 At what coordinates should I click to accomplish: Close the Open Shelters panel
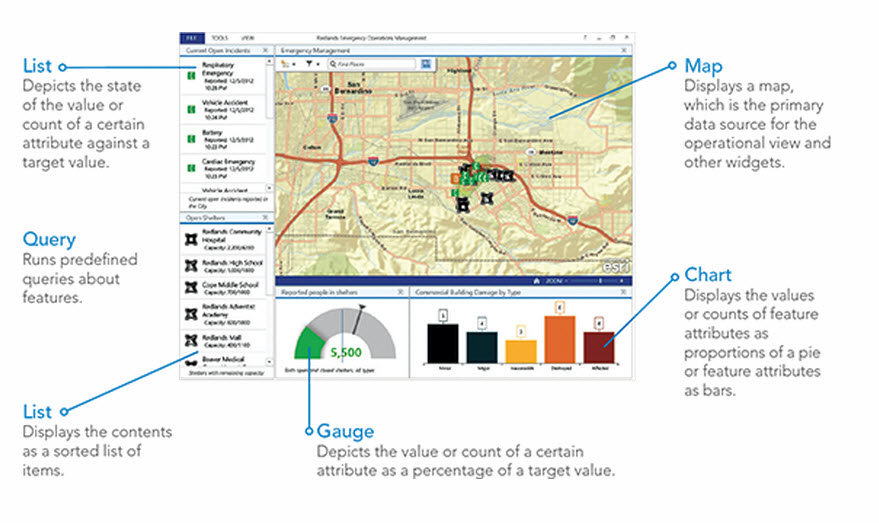pyautogui.click(x=265, y=217)
